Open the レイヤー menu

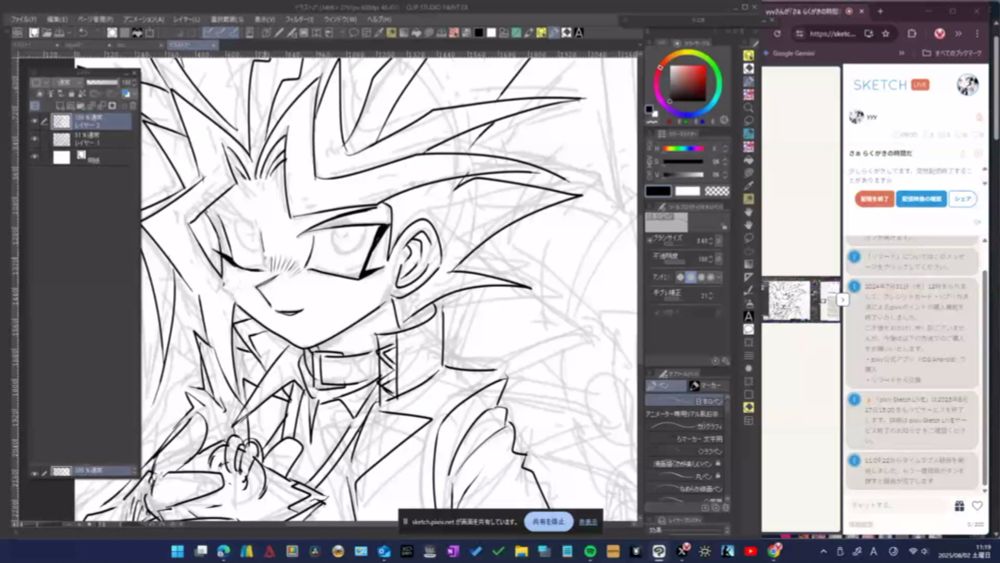(186, 20)
